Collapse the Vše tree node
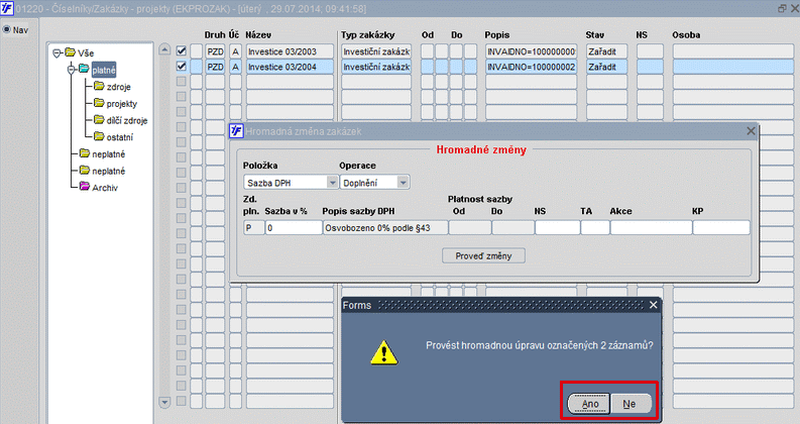Viewport: 800px width, 424px height. click(57, 53)
